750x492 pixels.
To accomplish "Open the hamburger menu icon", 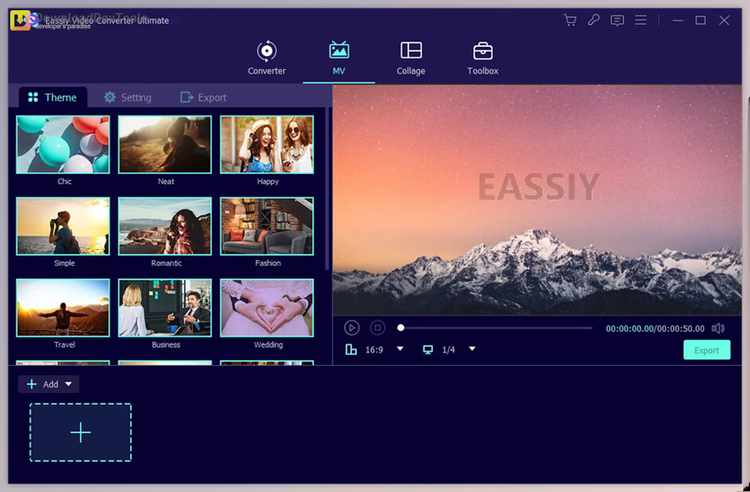I will coord(640,20).
